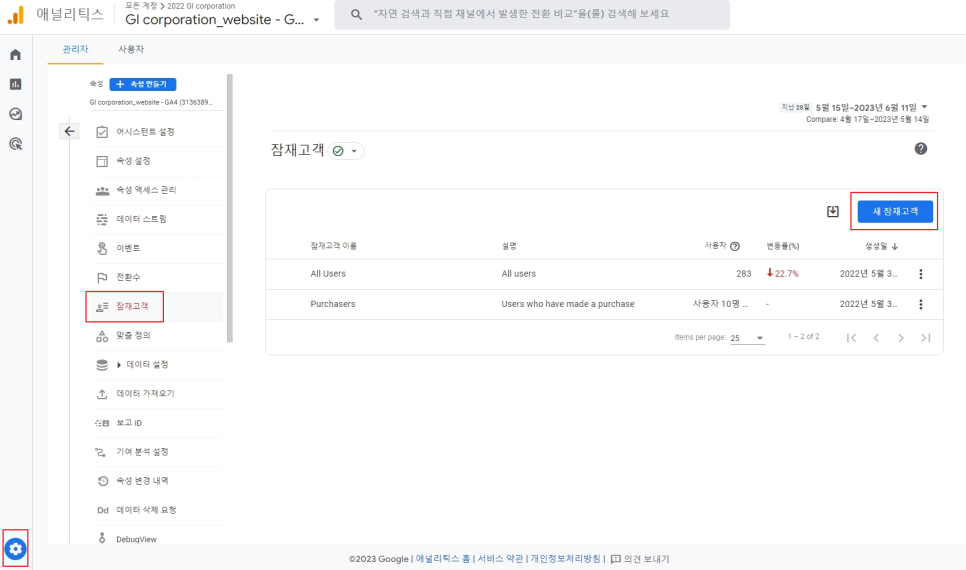This screenshot has height=570, width=966.
Task: Open DebugView menu item
Action: coord(157,539)
